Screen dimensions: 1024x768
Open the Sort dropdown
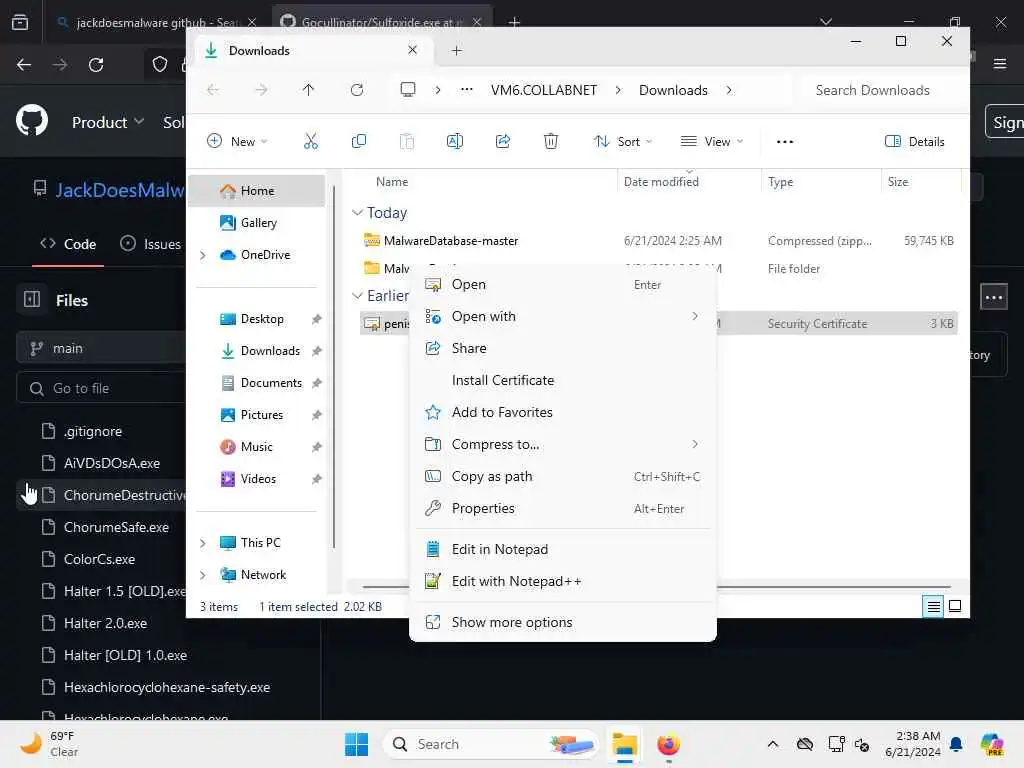(622, 142)
